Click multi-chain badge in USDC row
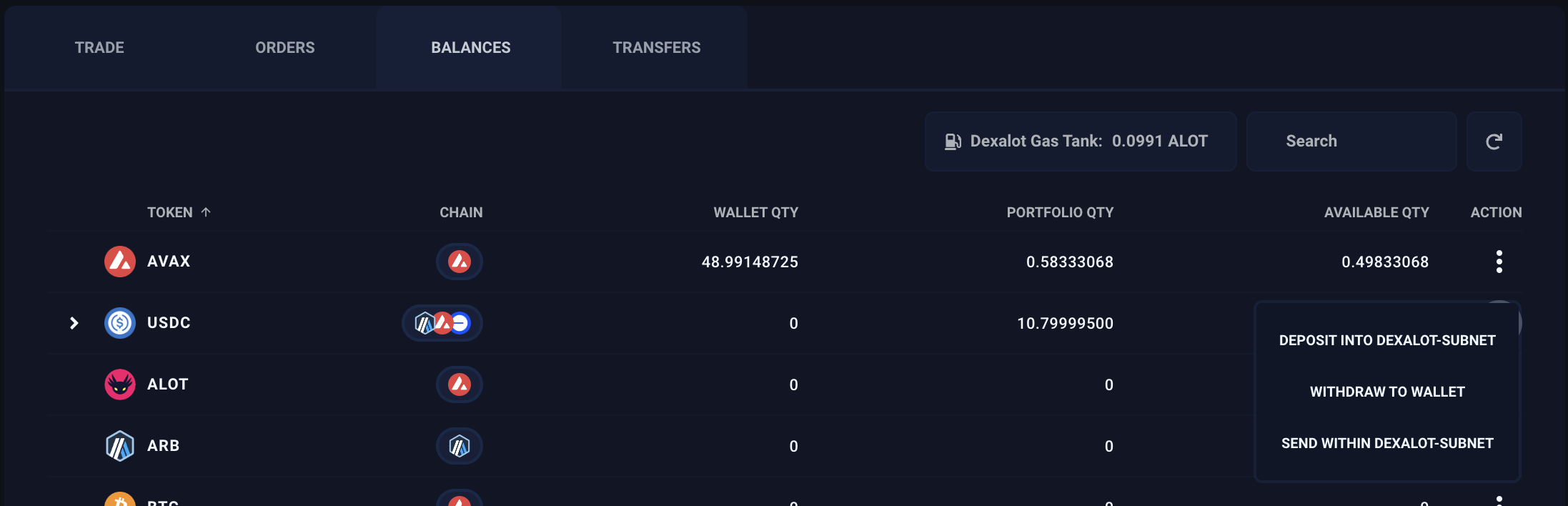 click(x=442, y=323)
